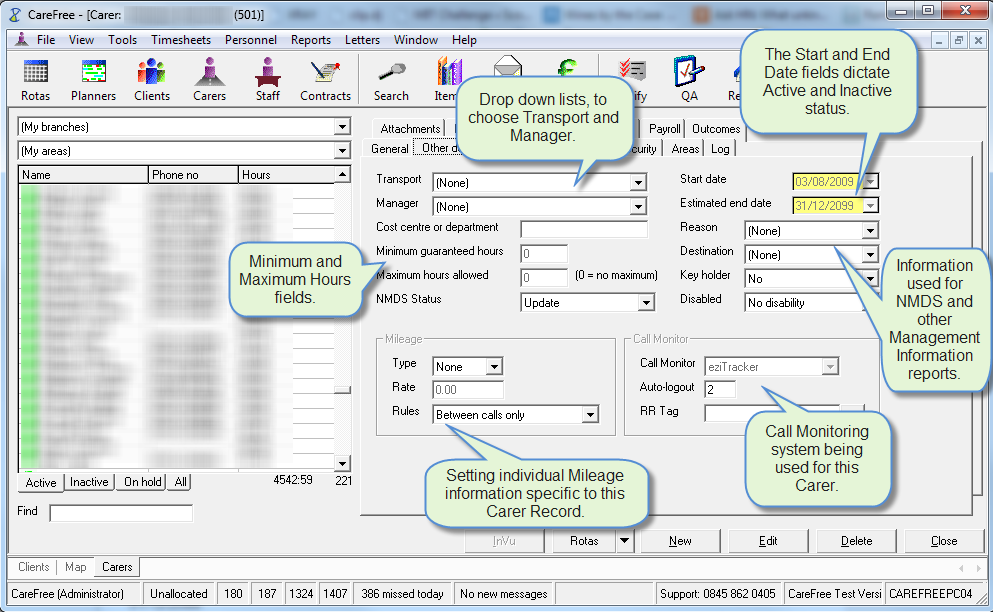Viewport: 993px width, 612px height.
Task: Click the Contracts toolbar icon
Action: tap(325, 79)
